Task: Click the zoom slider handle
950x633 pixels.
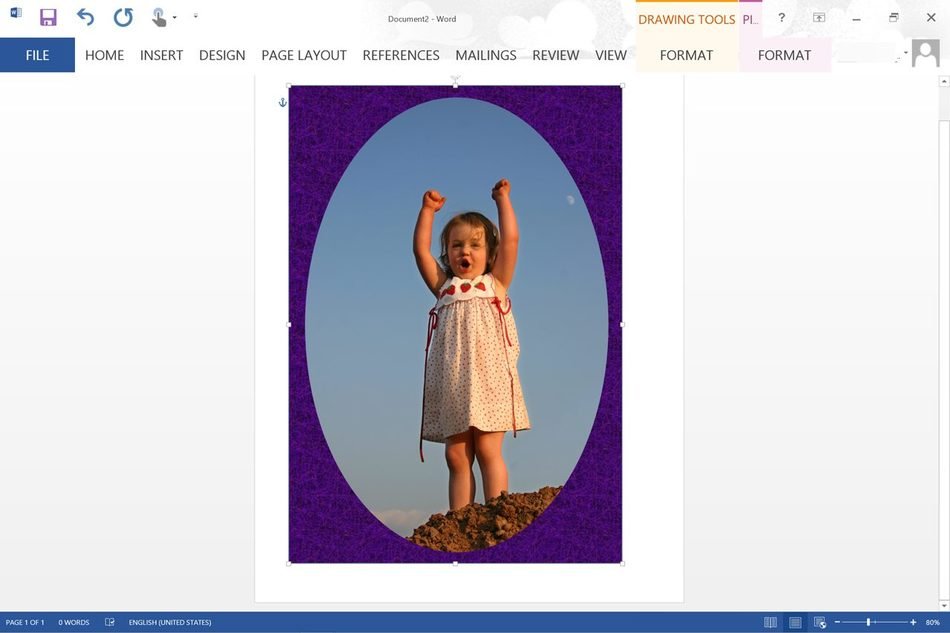Action: pyautogui.click(x=868, y=622)
